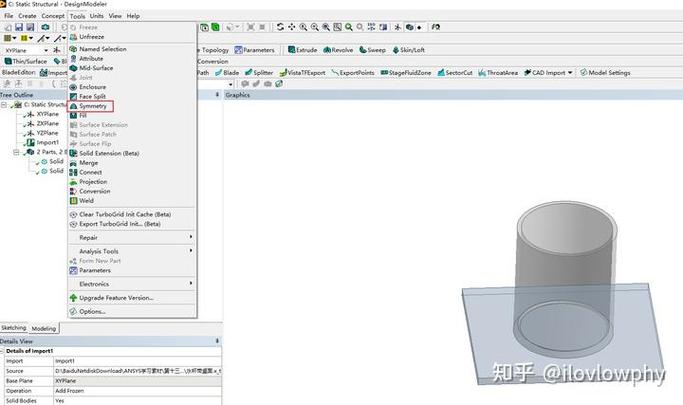Click the Operation Add Frozen field
The height and width of the screenshot is (405, 683).
point(137,391)
